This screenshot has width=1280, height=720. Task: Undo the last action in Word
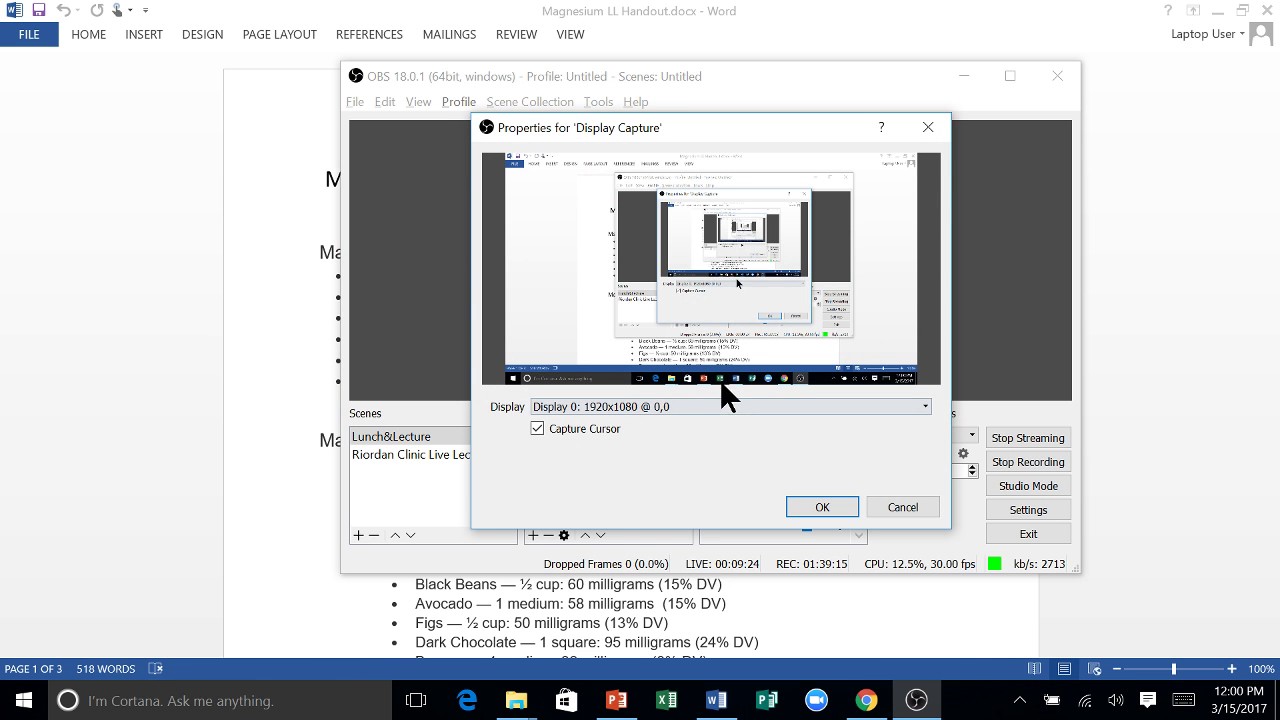64,11
